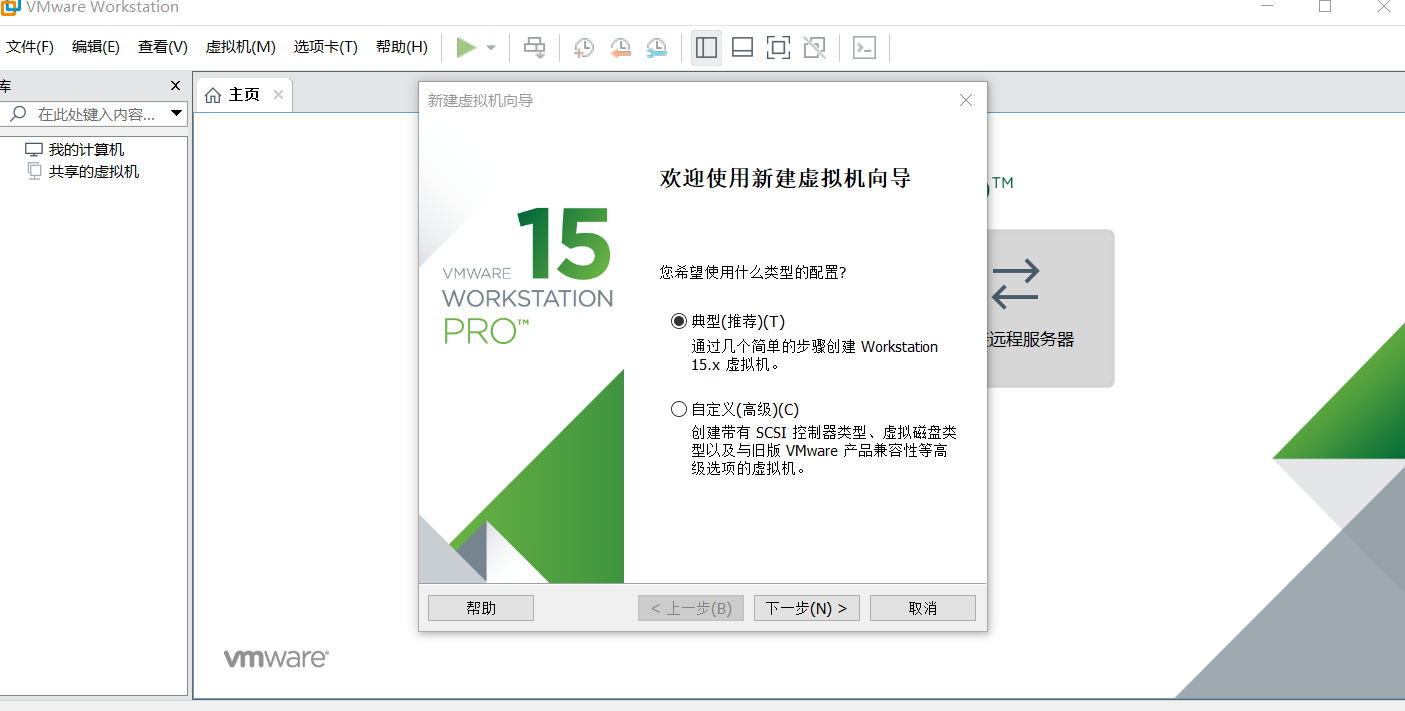Image resolution: width=1405 pixels, height=711 pixels.
Task: Click the shared VMs icon beside 共享的虚拟机
Action: point(35,172)
